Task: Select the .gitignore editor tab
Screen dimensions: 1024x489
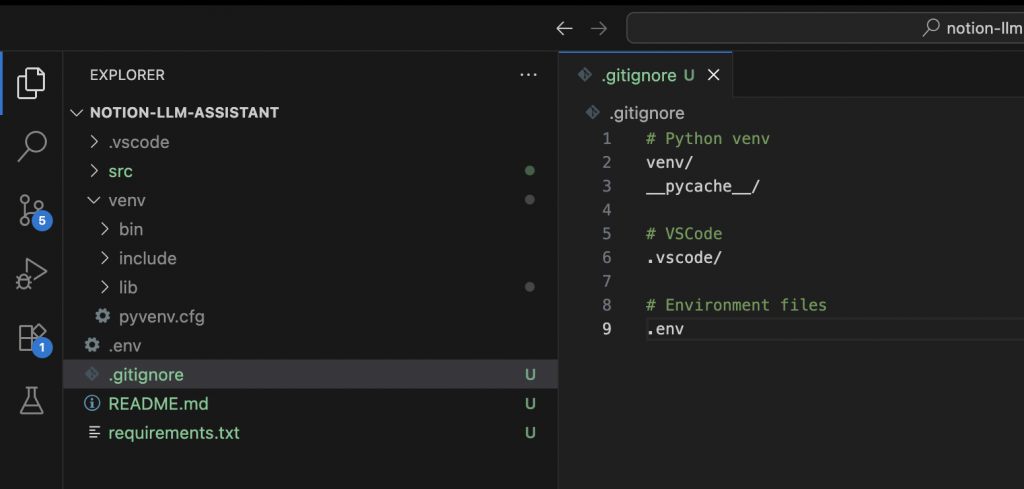Action: coord(638,76)
